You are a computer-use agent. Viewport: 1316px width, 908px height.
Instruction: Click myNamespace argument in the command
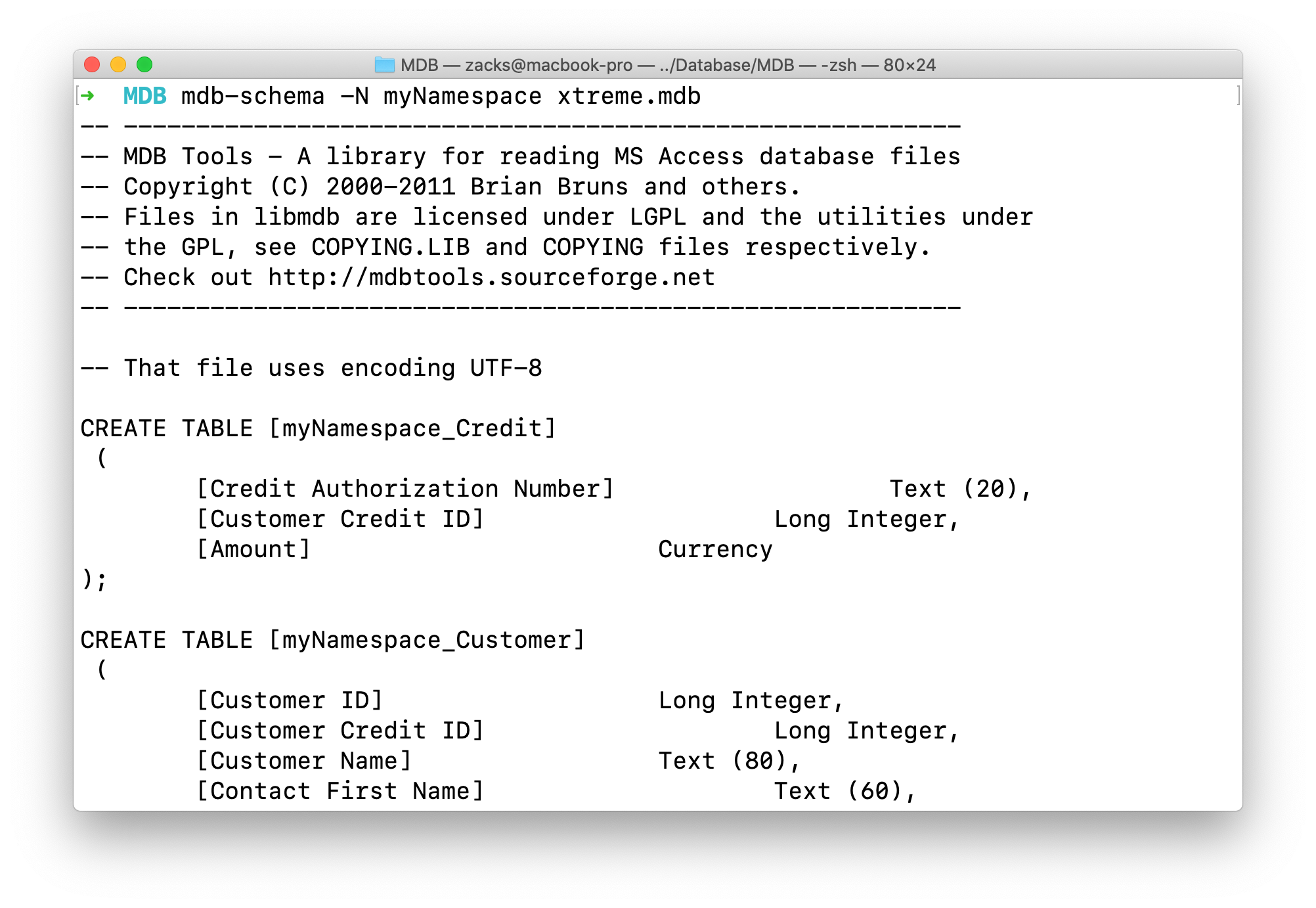coord(462,96)
